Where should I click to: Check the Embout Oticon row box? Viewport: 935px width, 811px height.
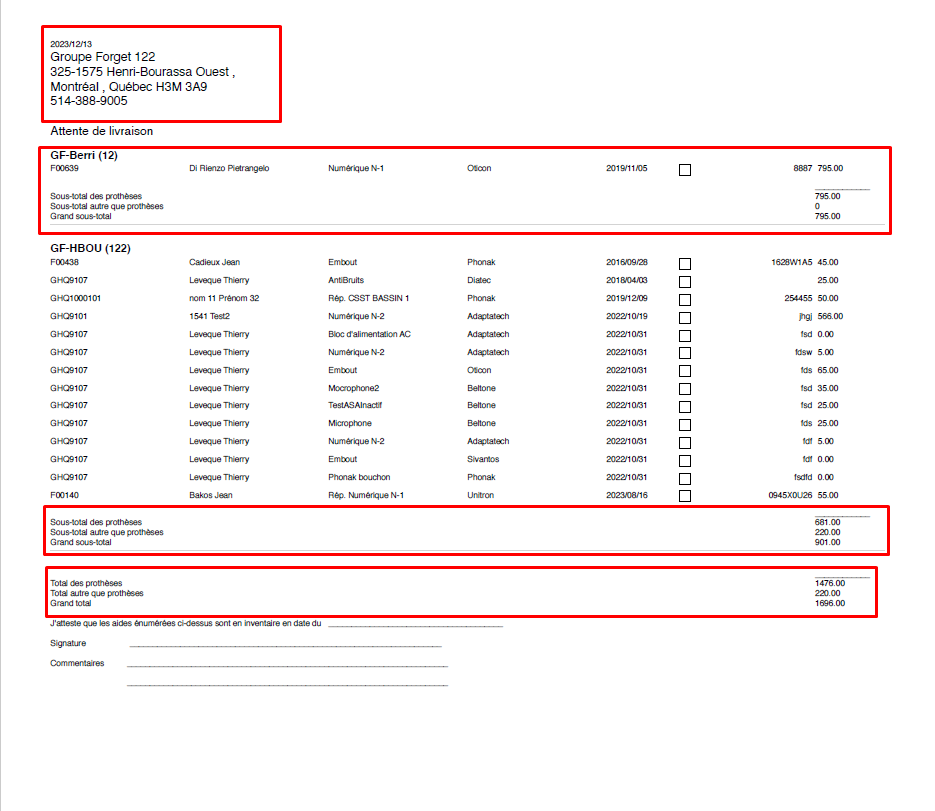[685, 372]
